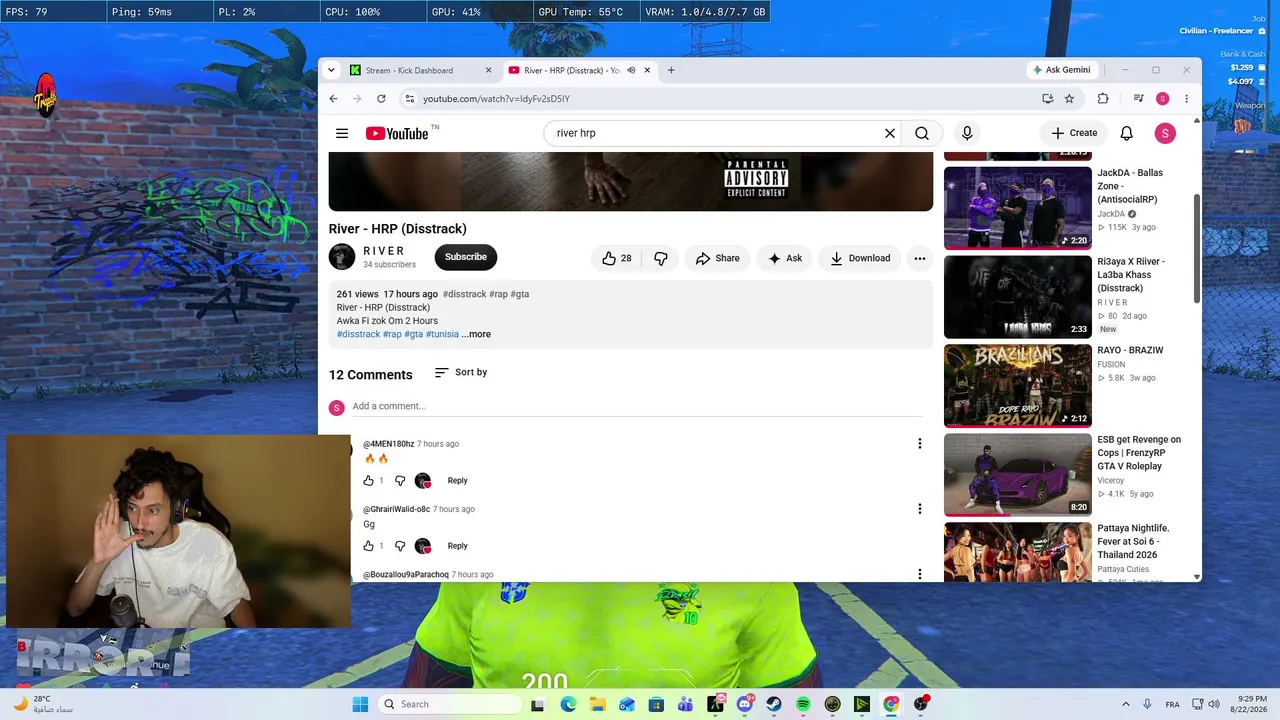Open the #tunisia hashtag link

(x=442, y=334)
